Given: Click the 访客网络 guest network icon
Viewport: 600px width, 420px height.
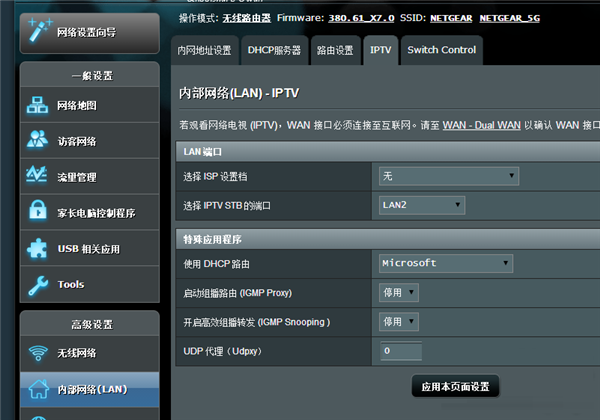Looking at the screenshot, I should coord(38,141).
